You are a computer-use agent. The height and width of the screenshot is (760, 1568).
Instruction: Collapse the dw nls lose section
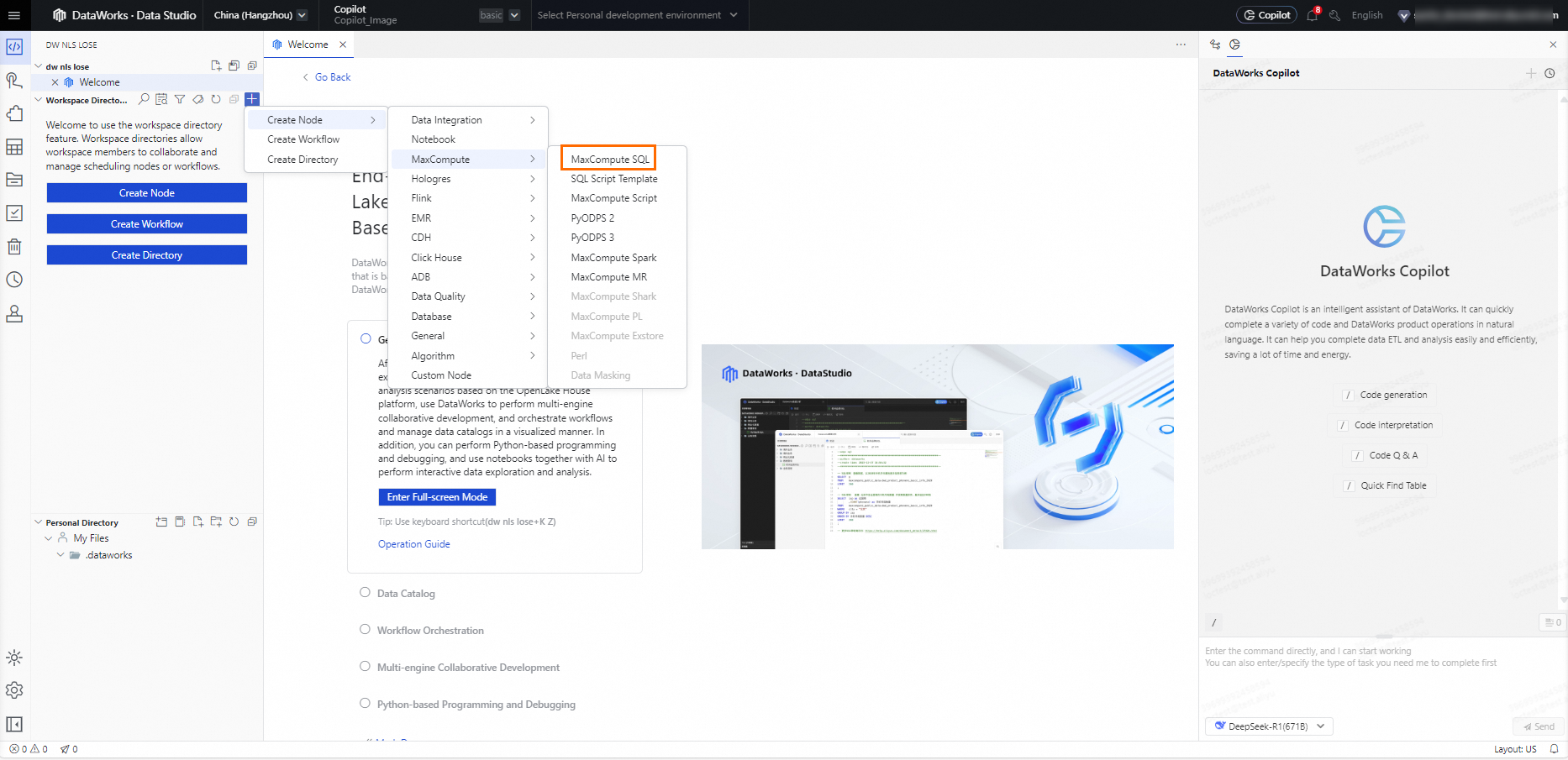pos(39,66)
